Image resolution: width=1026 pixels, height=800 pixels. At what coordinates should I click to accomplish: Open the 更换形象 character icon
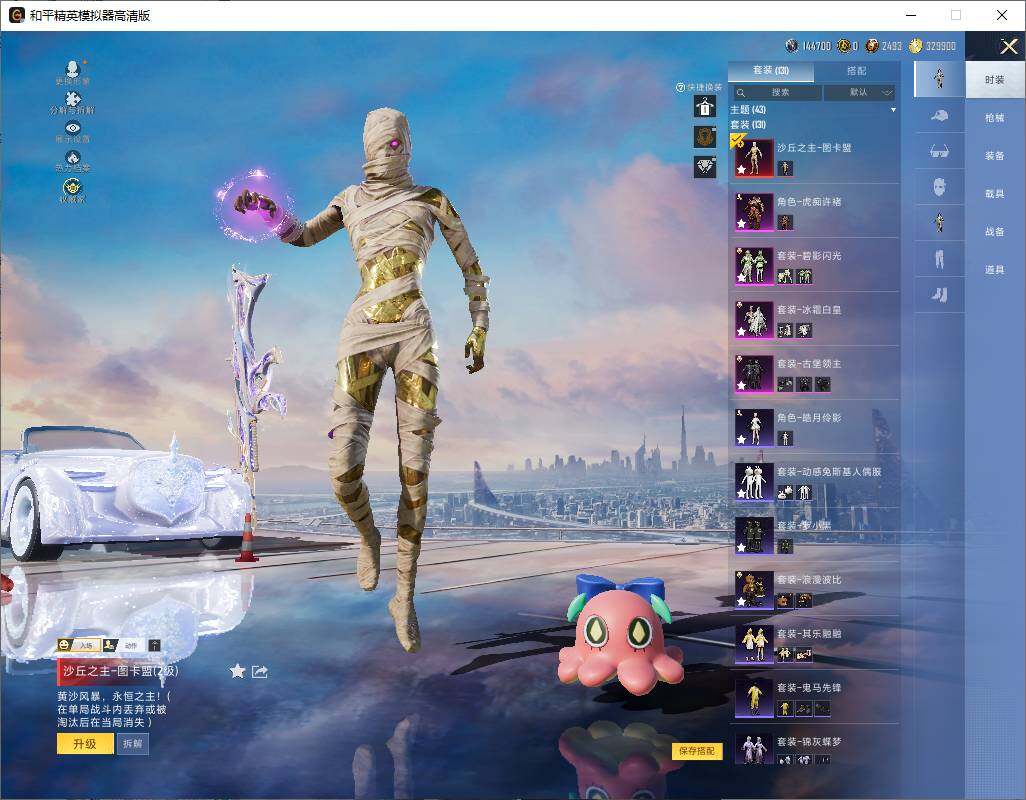(73, 68)
